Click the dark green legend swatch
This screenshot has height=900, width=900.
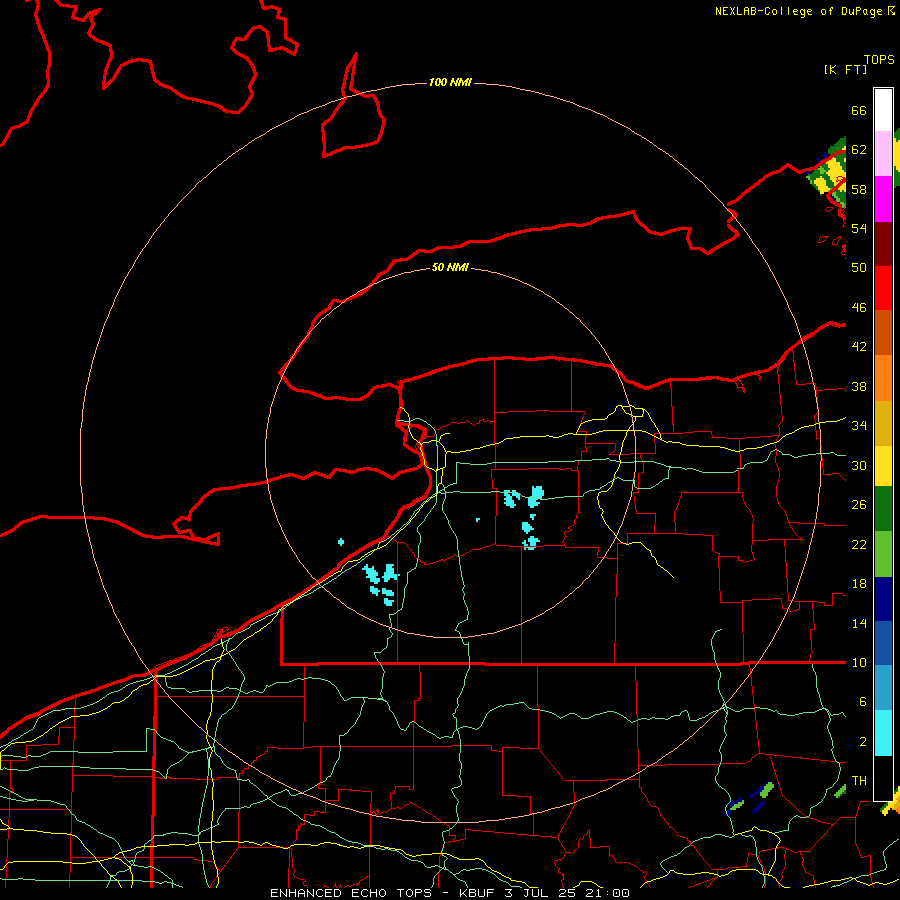[x=883, y=509]
